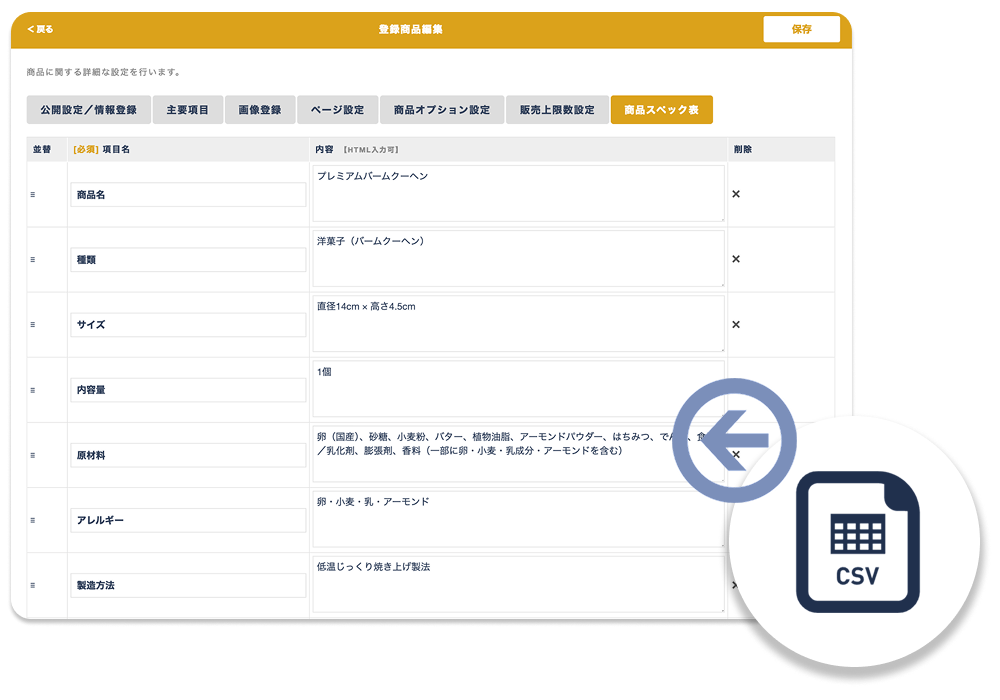Click the 種類 item name field
Screen dimensions: 1000x700
188,260
